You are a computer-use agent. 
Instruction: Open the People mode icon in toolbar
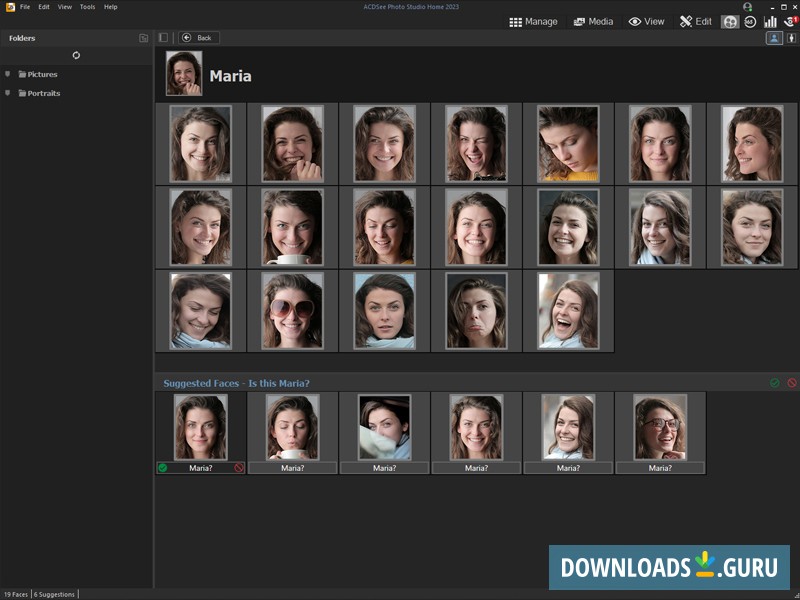coord(731,21)
